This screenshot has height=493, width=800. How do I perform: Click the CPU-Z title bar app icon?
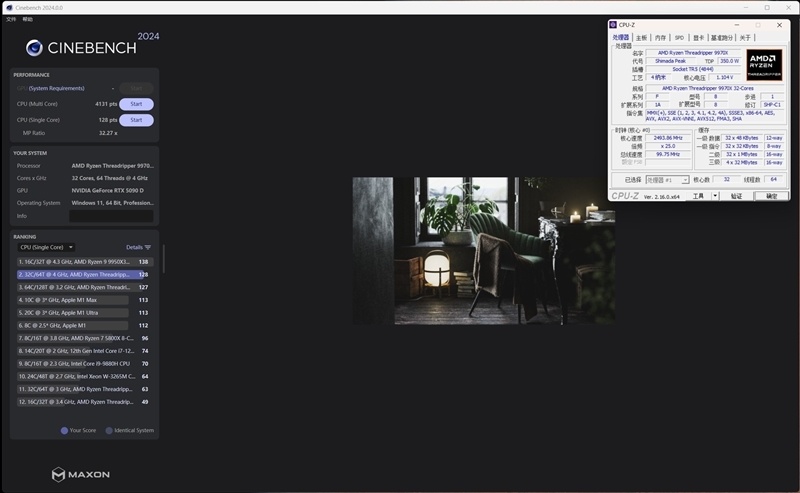pyautogui.click(x=613, y=24)
